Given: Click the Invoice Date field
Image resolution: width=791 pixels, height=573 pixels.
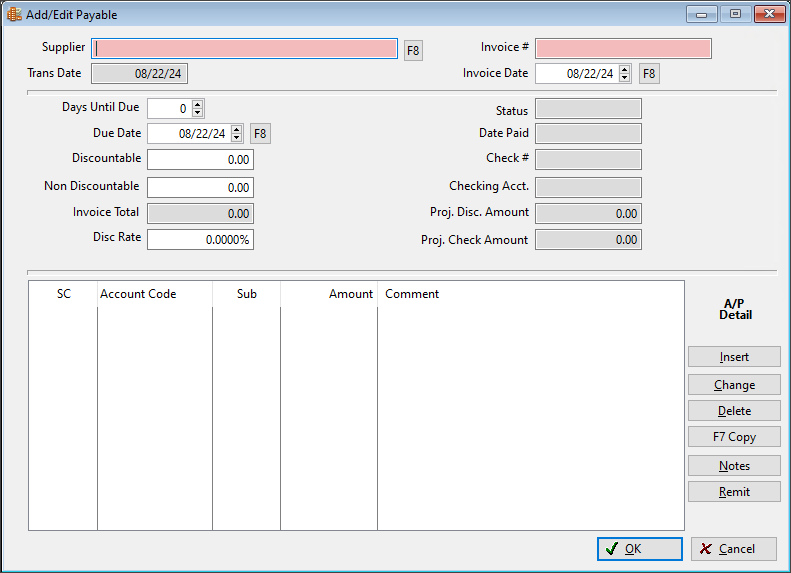Looking at the screenshot, I should click(576, 74).
